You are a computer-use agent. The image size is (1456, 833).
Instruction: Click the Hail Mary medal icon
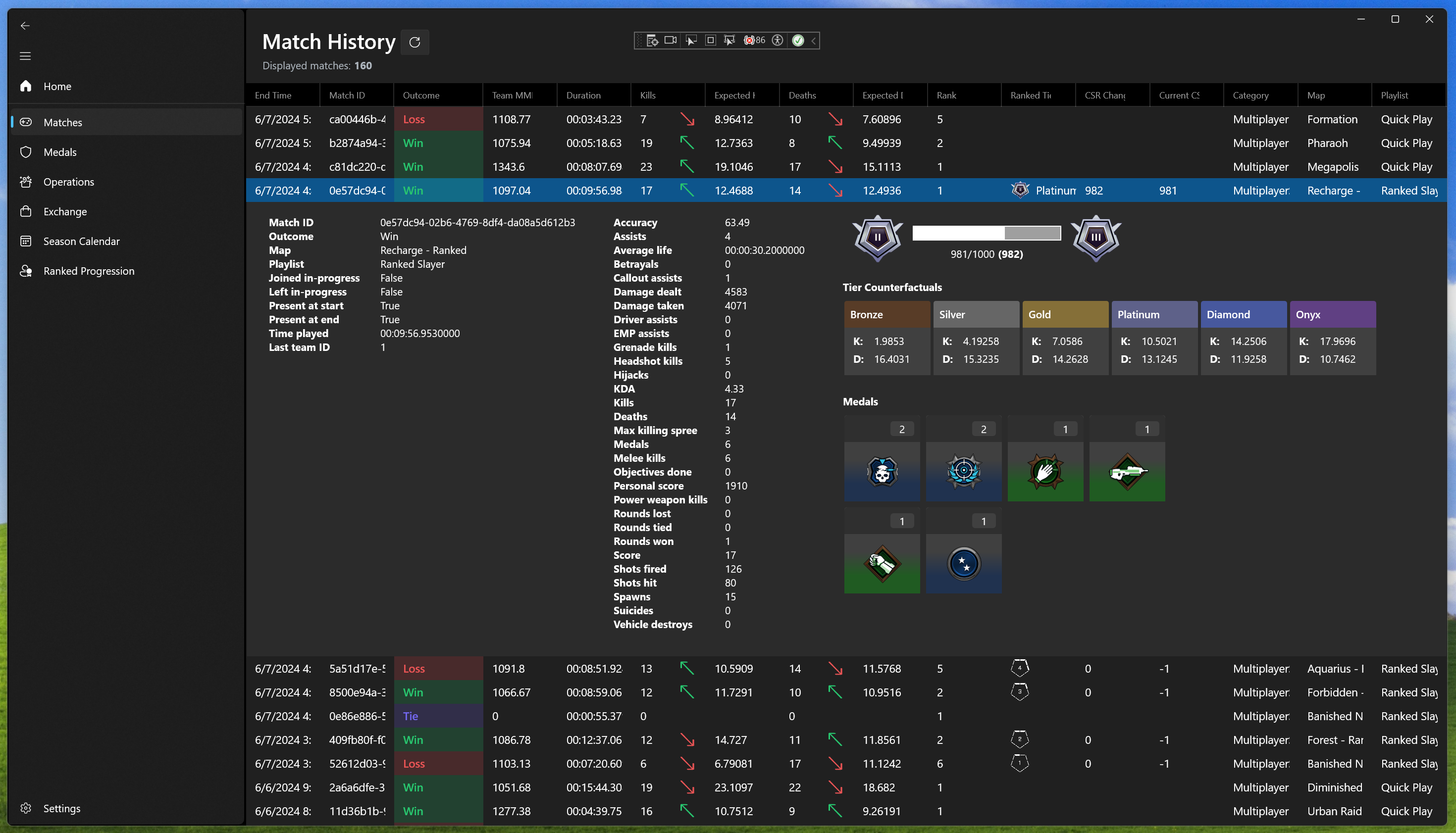1045,472
